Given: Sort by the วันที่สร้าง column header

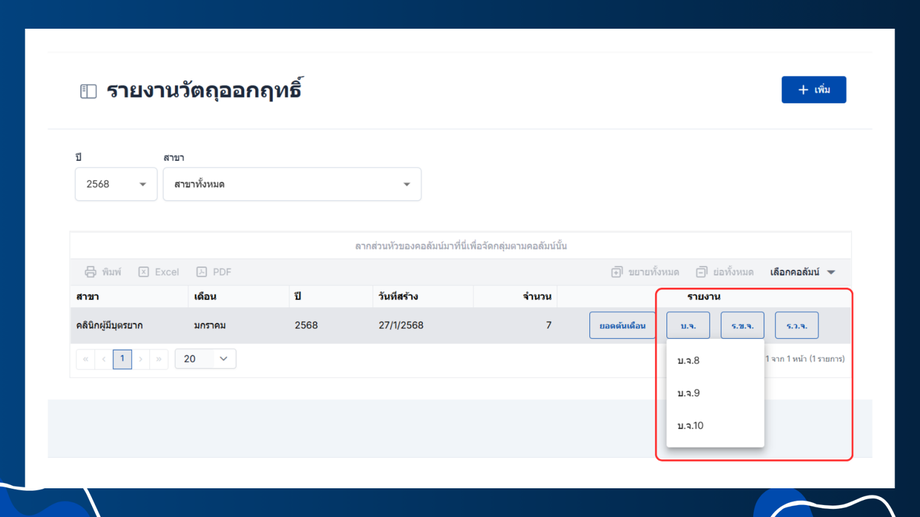Looking at the screenshot, I should [x=422, y=296].
